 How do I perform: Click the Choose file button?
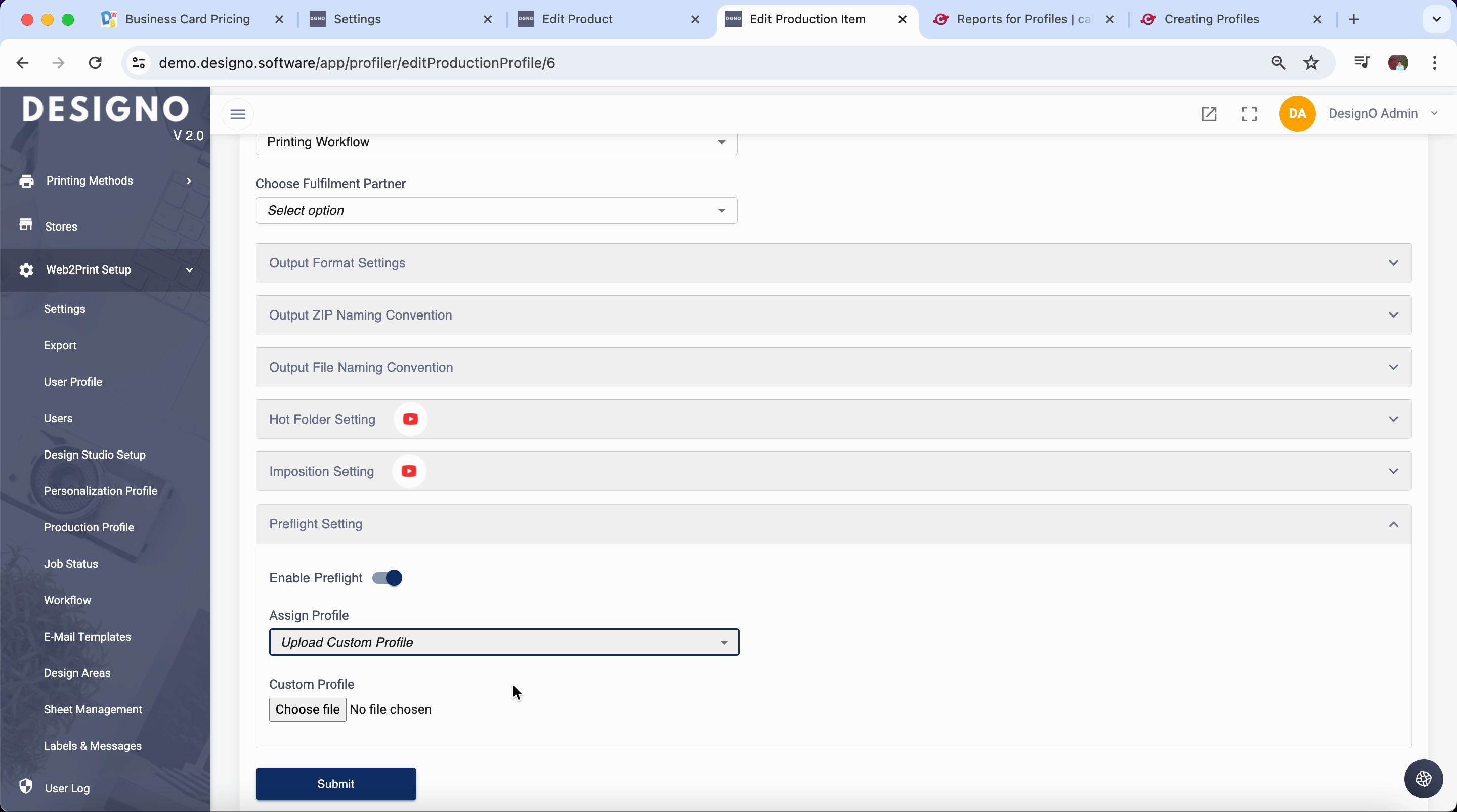(307, 710)
